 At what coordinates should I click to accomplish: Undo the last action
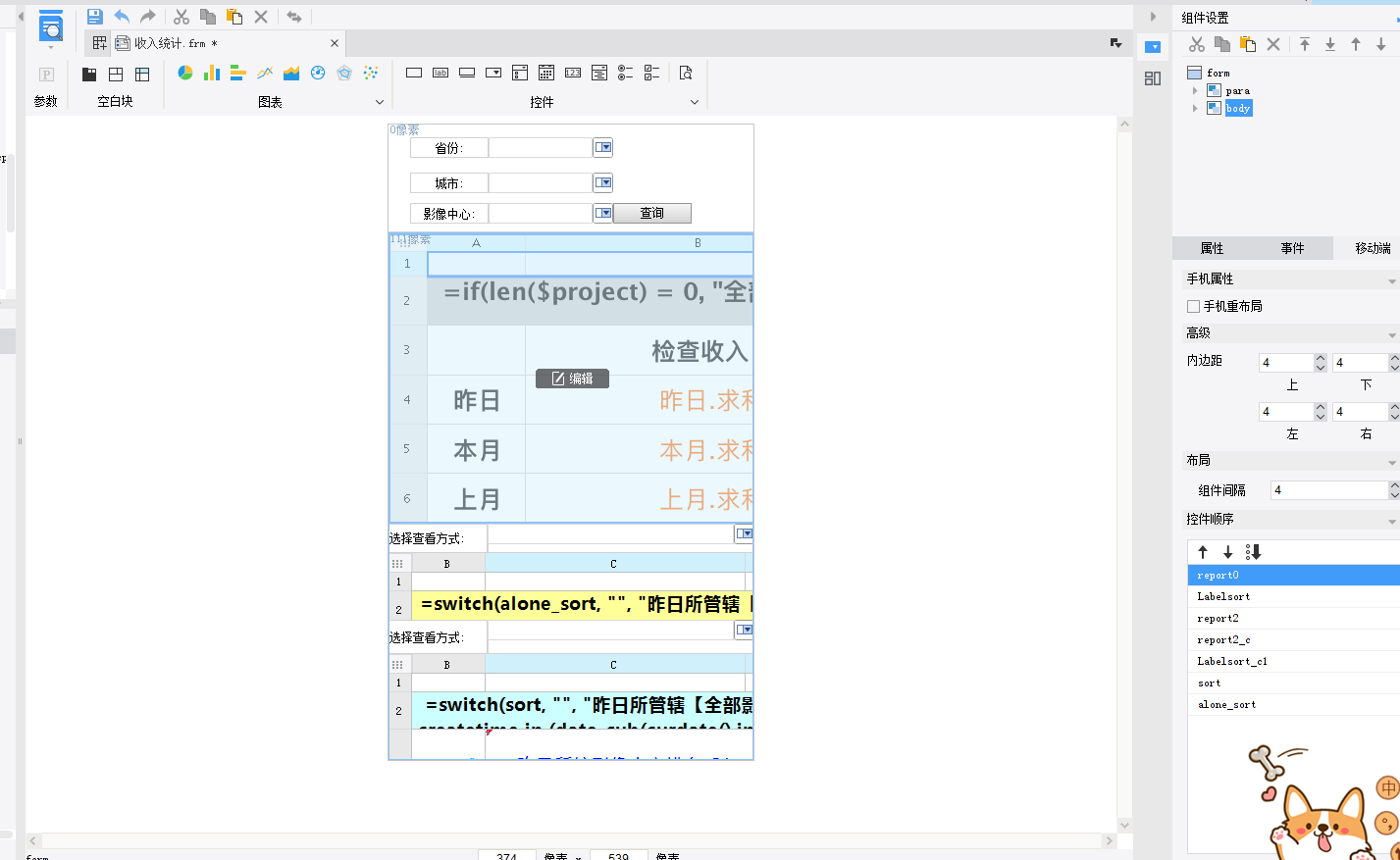[122, 17]
